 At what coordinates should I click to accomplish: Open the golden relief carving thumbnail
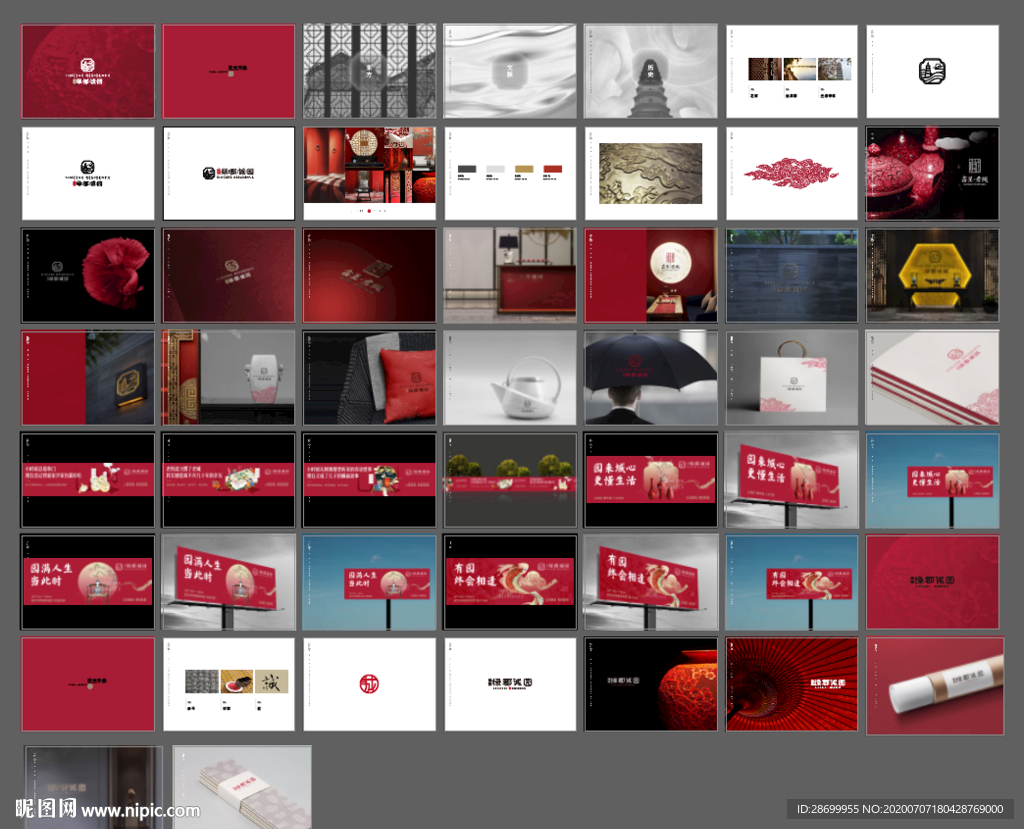pyautogui.click(x=650, y=173)
